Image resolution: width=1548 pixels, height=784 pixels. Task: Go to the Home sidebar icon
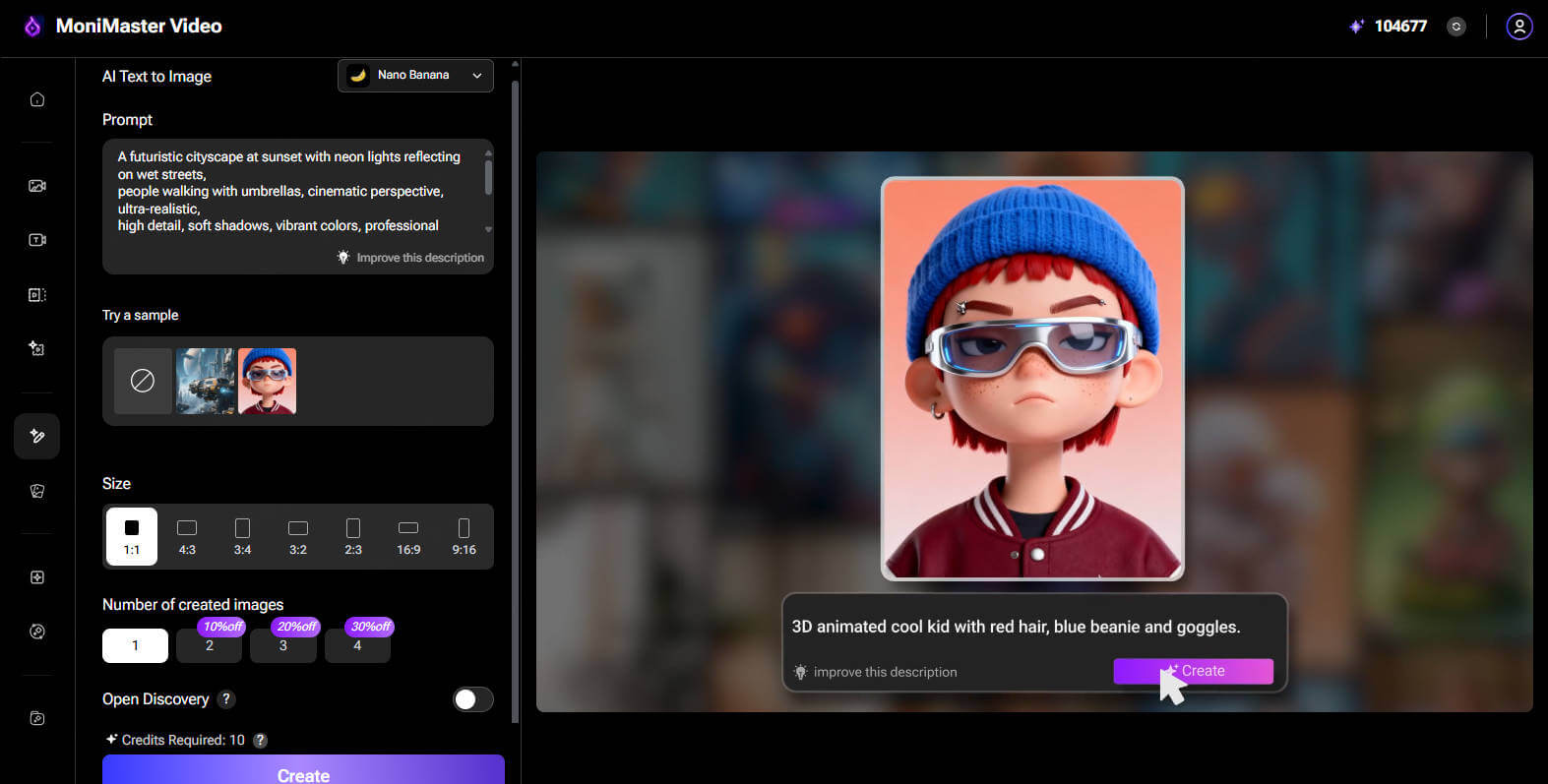pos(37,99)
